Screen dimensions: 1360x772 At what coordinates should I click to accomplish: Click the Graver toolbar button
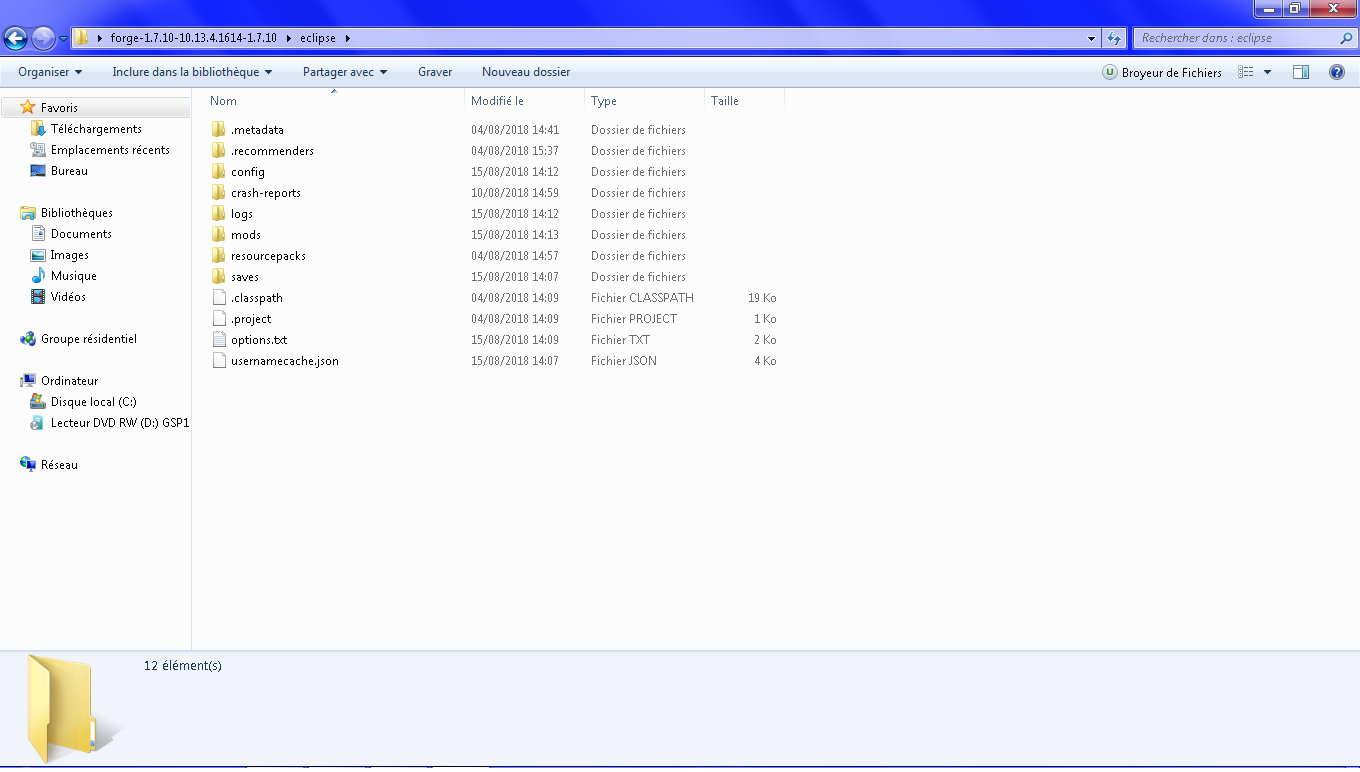435,72
